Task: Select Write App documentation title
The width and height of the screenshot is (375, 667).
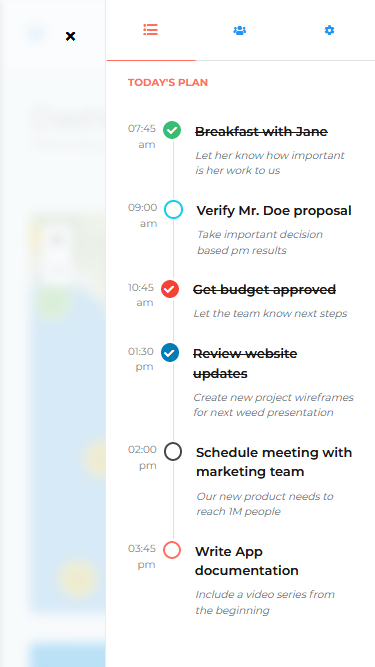Action: pos(247,561)
